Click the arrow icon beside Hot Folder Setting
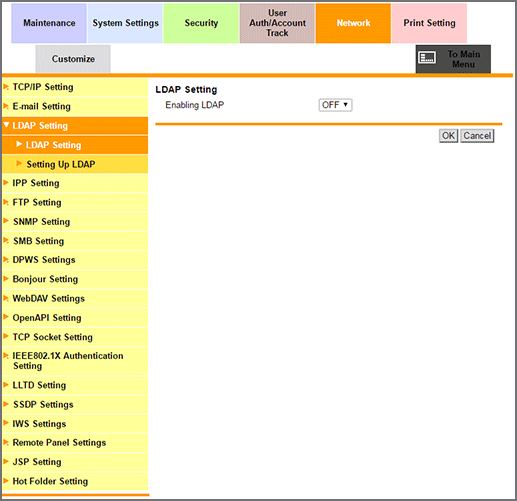 coord(6,481)
